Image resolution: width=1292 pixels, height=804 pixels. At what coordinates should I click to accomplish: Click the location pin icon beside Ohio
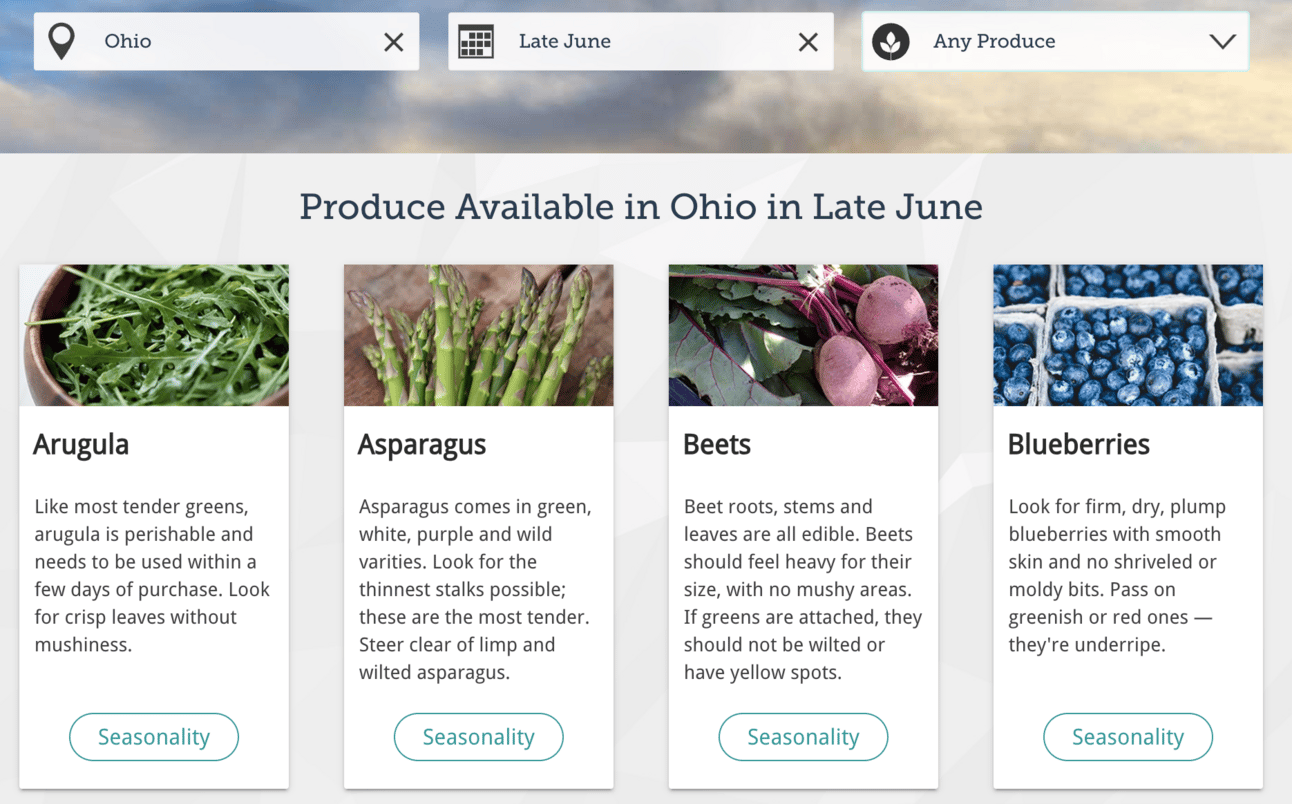pyautogui.click(x=62, y=42)
